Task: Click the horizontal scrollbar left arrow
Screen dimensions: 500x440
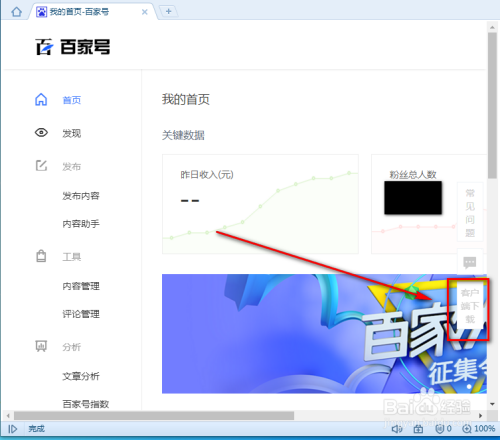Action: pyautogui.click(x=8, y=416)
